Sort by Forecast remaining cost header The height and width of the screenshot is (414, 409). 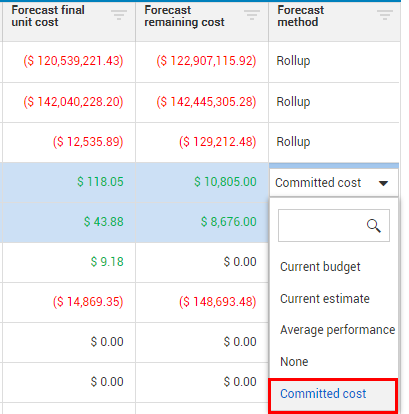(184, 16)
